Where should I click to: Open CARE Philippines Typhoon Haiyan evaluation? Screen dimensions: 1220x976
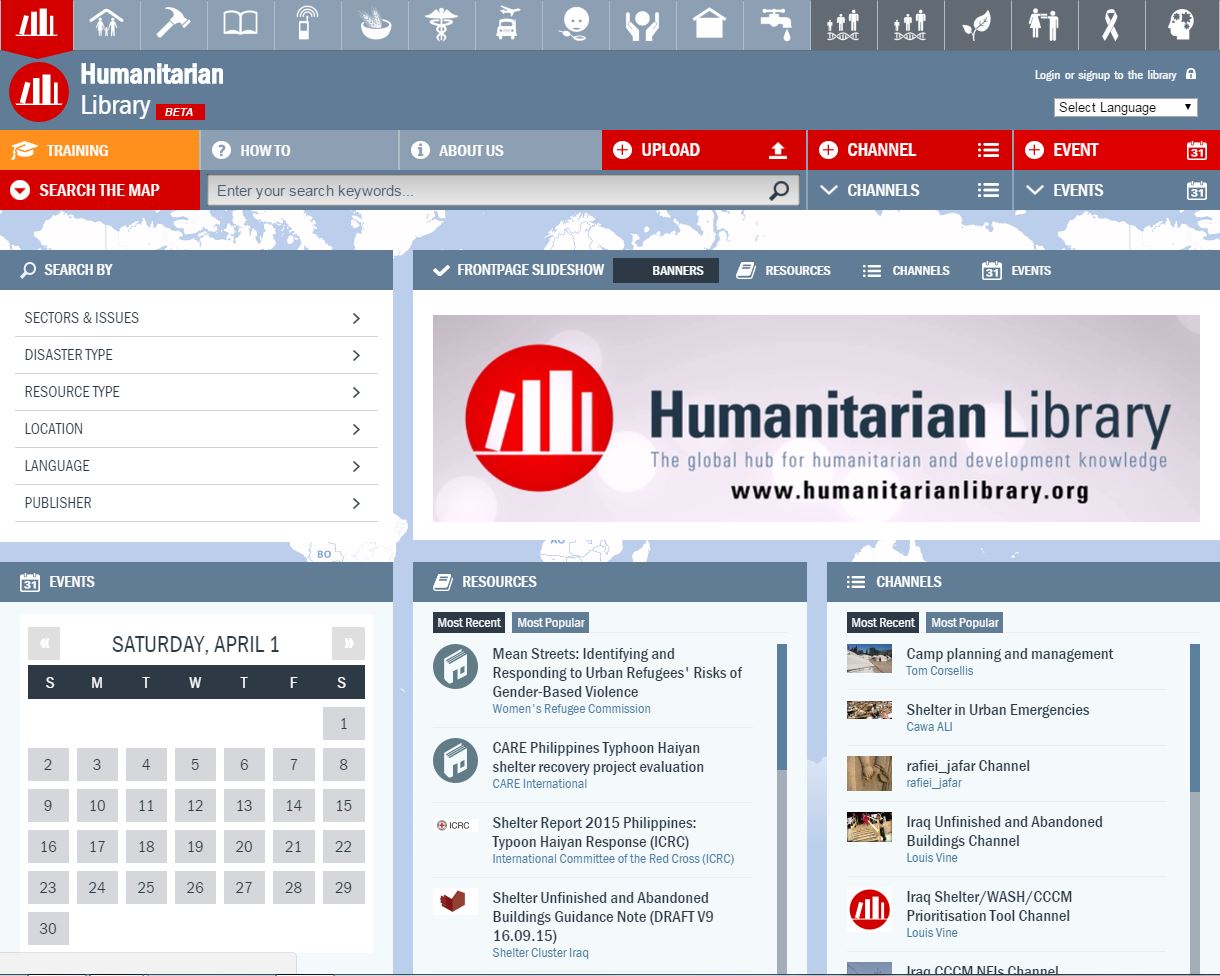coord(598,757)
